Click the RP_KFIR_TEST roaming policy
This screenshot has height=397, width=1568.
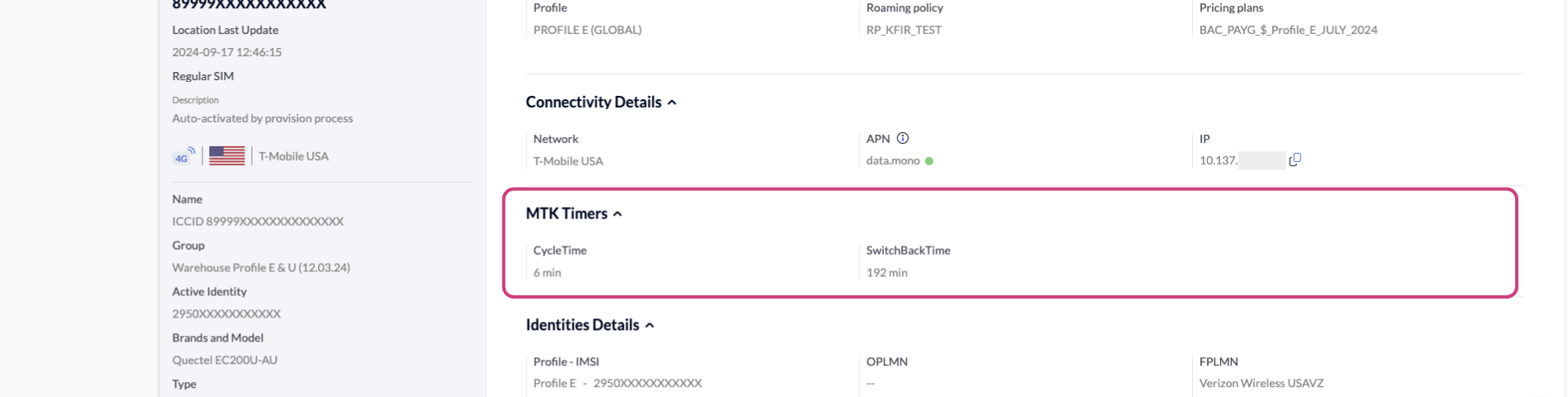click(x=904, y=30)
